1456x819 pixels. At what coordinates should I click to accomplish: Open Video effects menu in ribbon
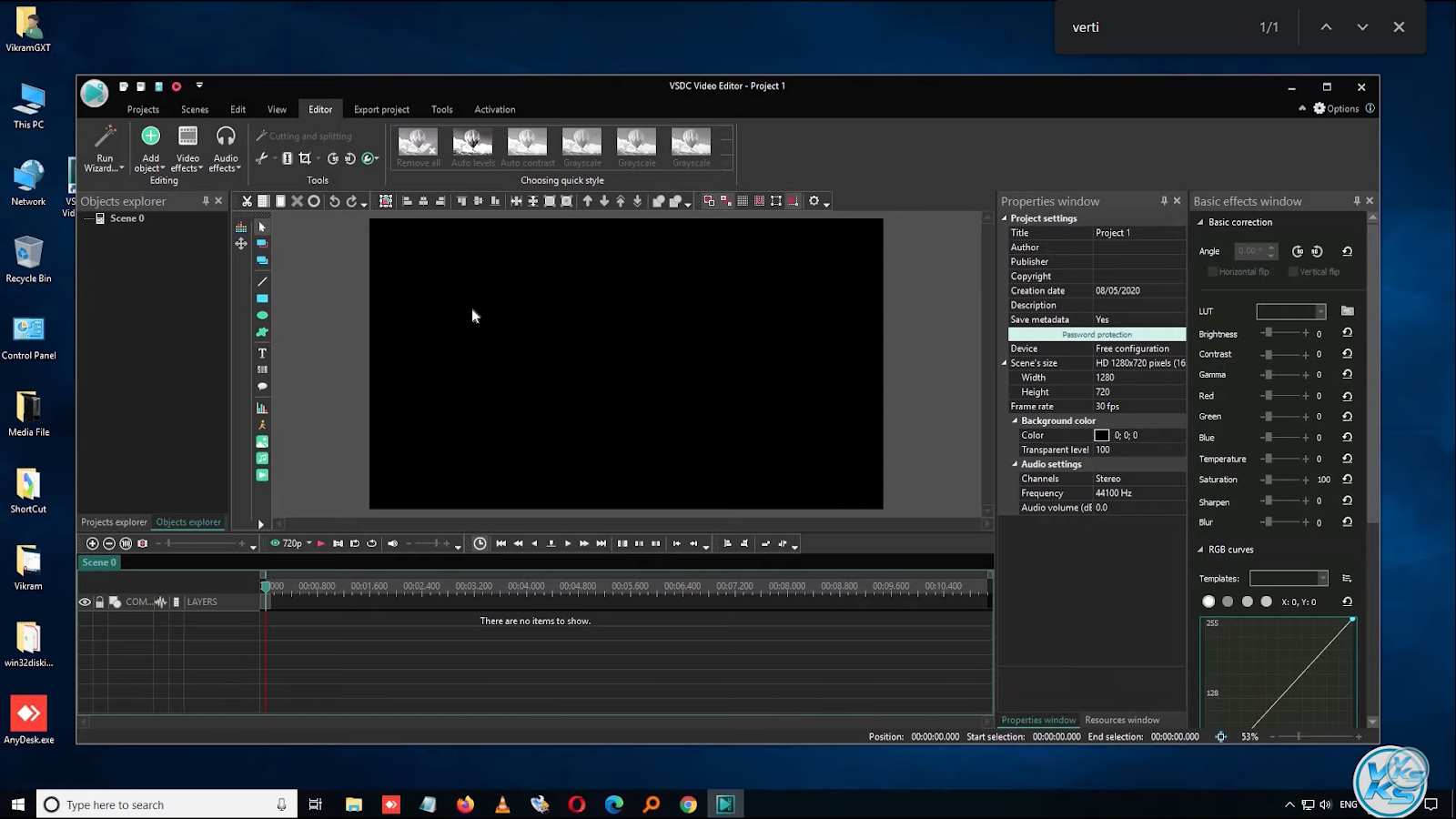(187, 148)
